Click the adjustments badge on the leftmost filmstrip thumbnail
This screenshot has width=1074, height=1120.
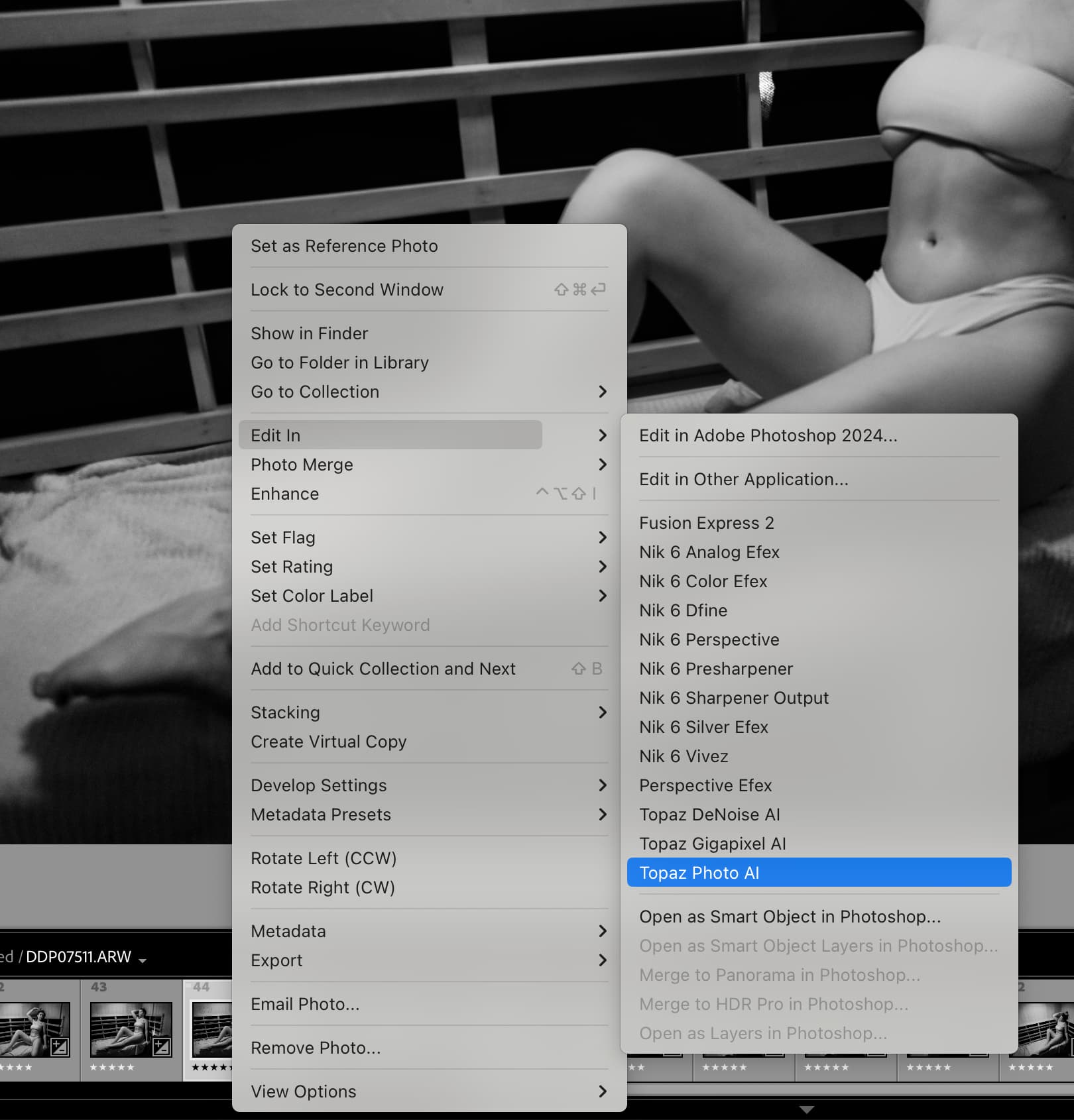point(60,1047)
